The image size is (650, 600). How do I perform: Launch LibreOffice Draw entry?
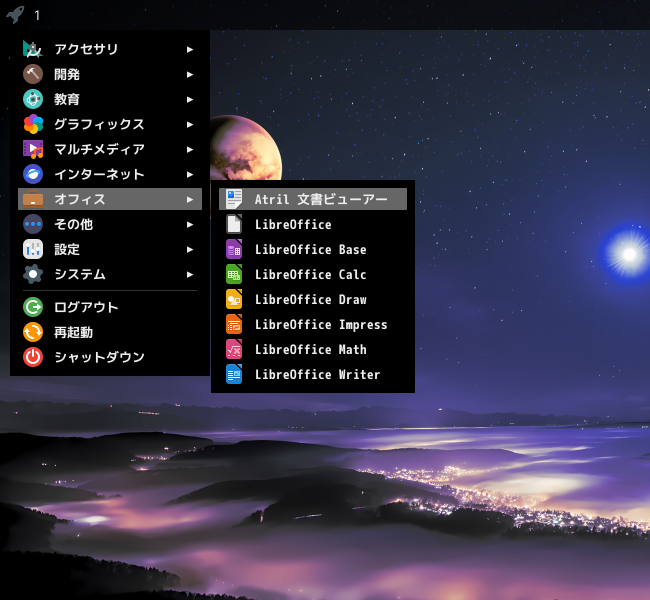coord(313,299)
